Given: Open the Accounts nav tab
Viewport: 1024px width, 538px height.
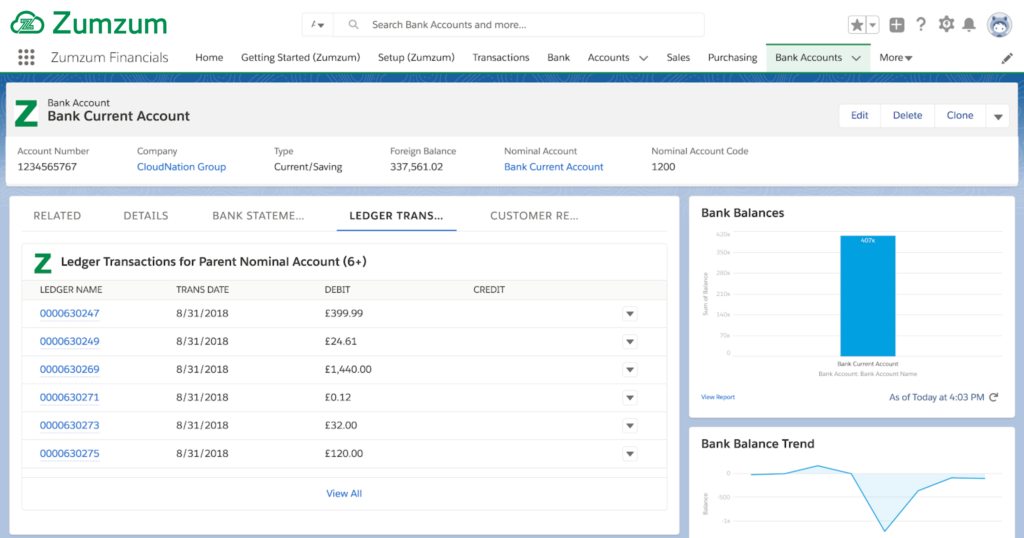Looking at the screenshot, I should click(608, 57).
